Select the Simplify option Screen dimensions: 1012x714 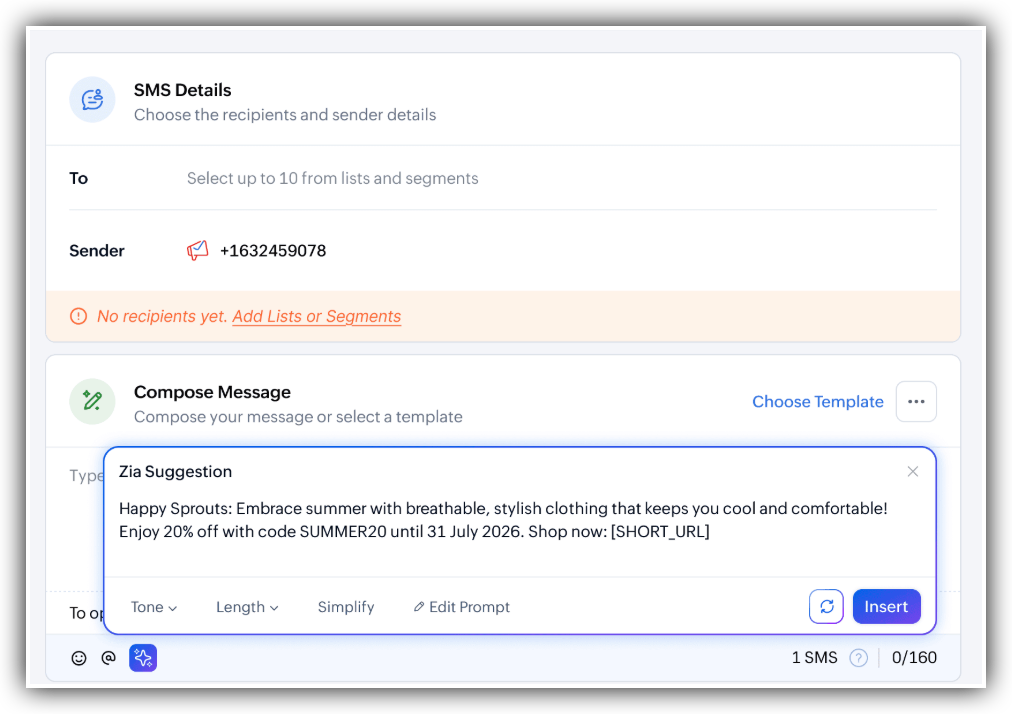346,607
